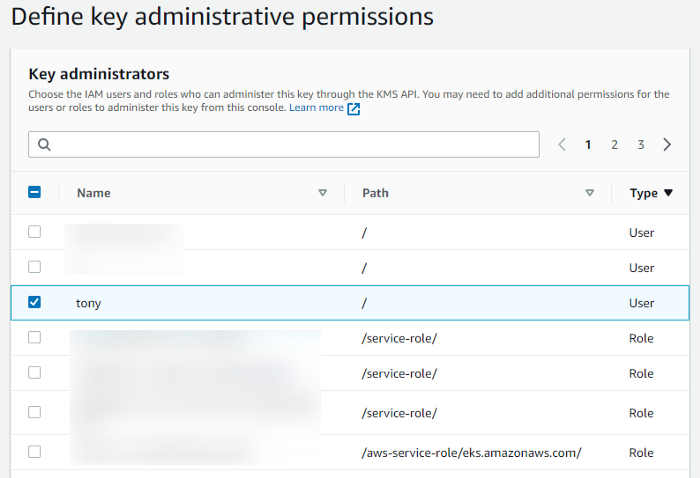Click the search magnifier icon
Image resolution: width=700 pixels, height=478 pixels.
(x=44, y=145)
